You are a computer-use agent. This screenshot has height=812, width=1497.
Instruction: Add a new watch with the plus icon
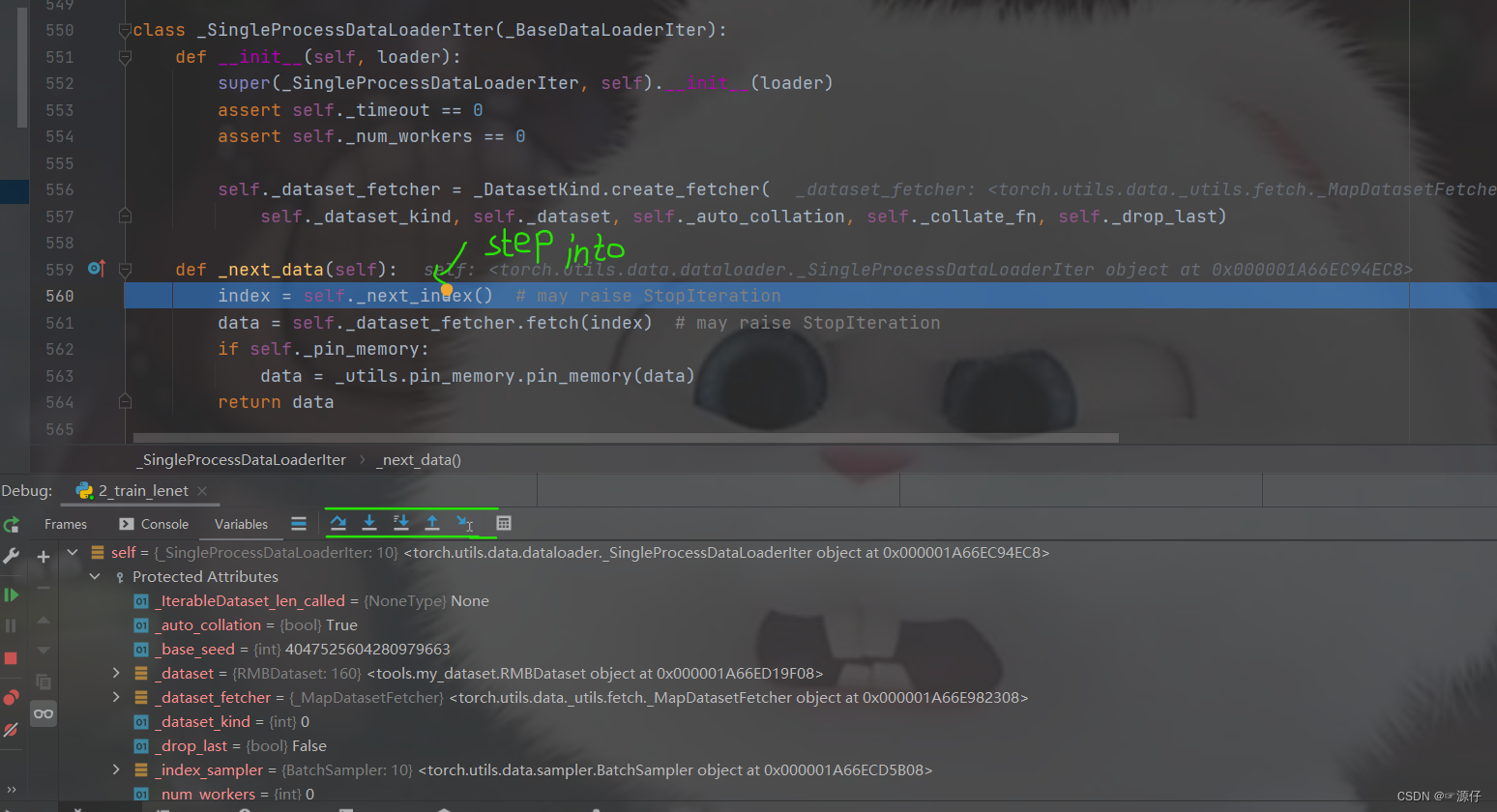[44, 556]
